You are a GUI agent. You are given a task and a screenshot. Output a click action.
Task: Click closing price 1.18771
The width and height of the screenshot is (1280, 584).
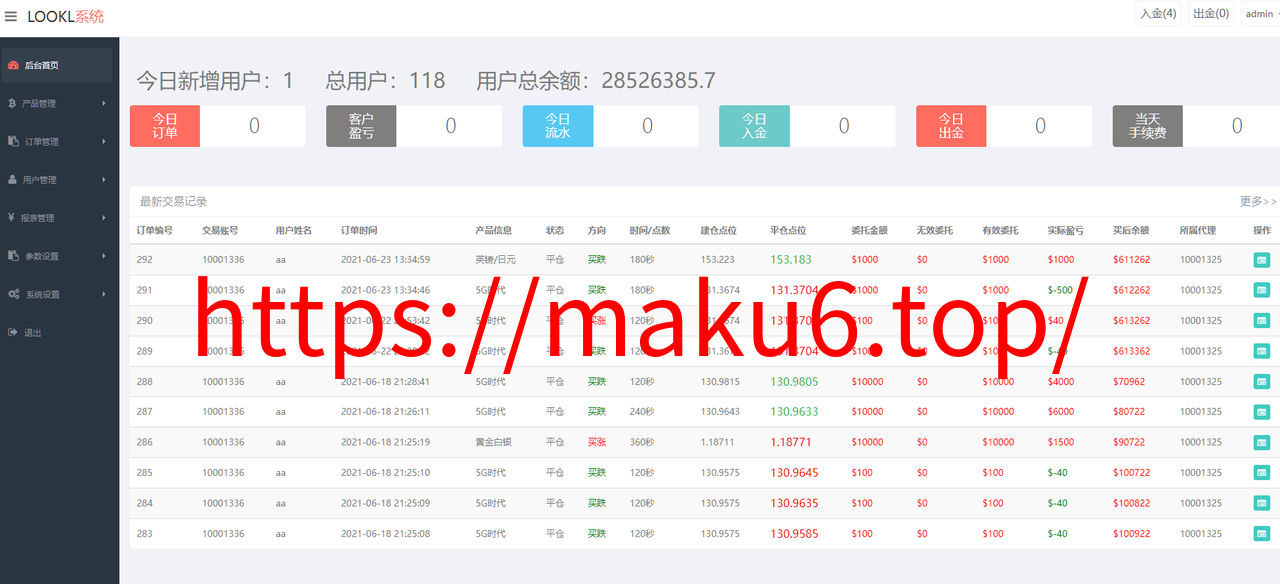[x=791, y=442]
